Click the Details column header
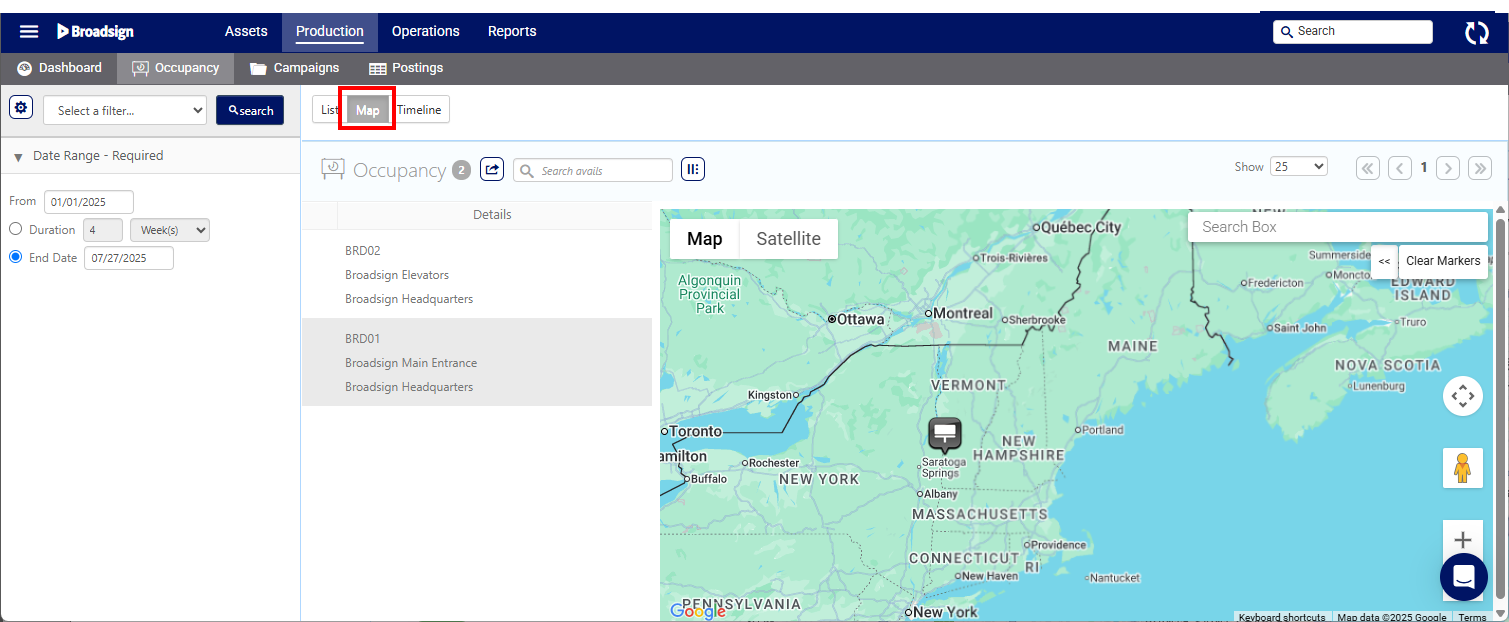1509x622 pixels. (x=493, y=215)
